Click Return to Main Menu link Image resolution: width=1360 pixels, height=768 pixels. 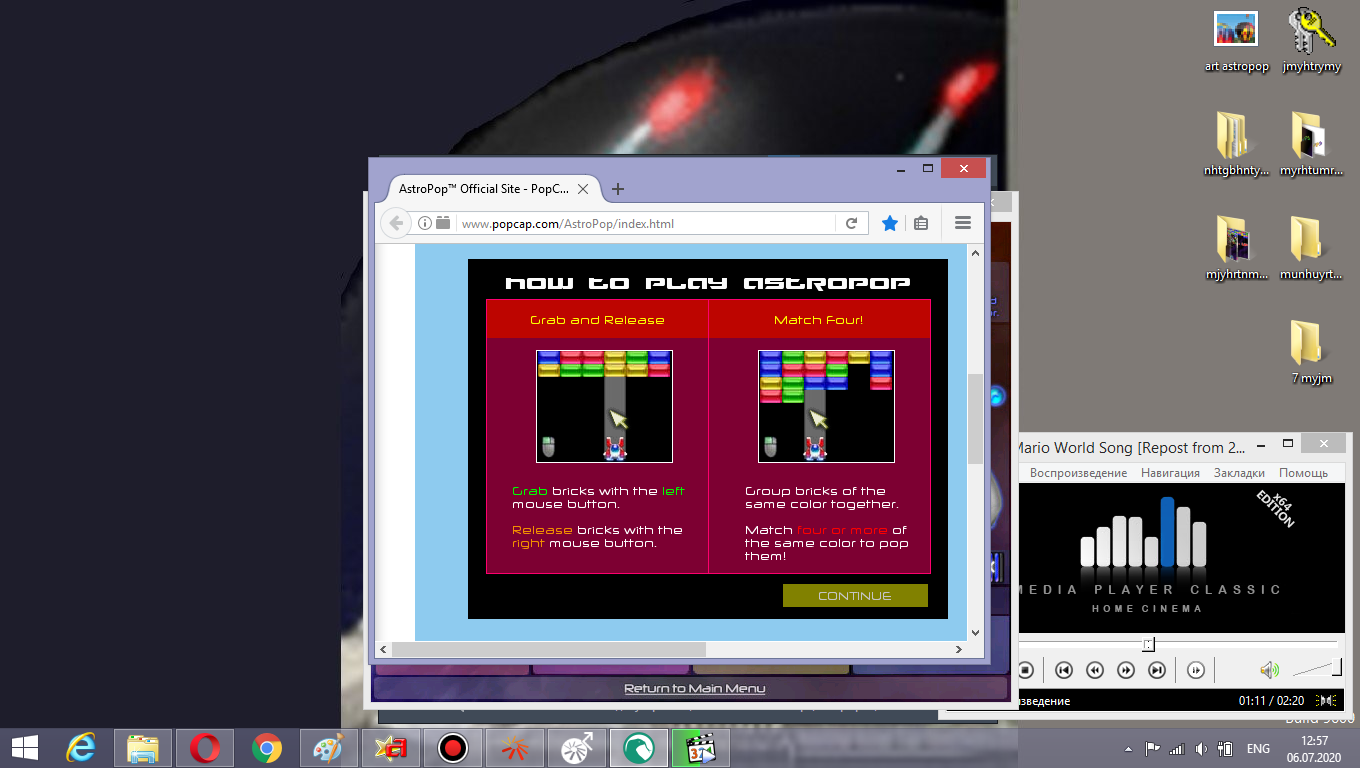click(695, 688)
